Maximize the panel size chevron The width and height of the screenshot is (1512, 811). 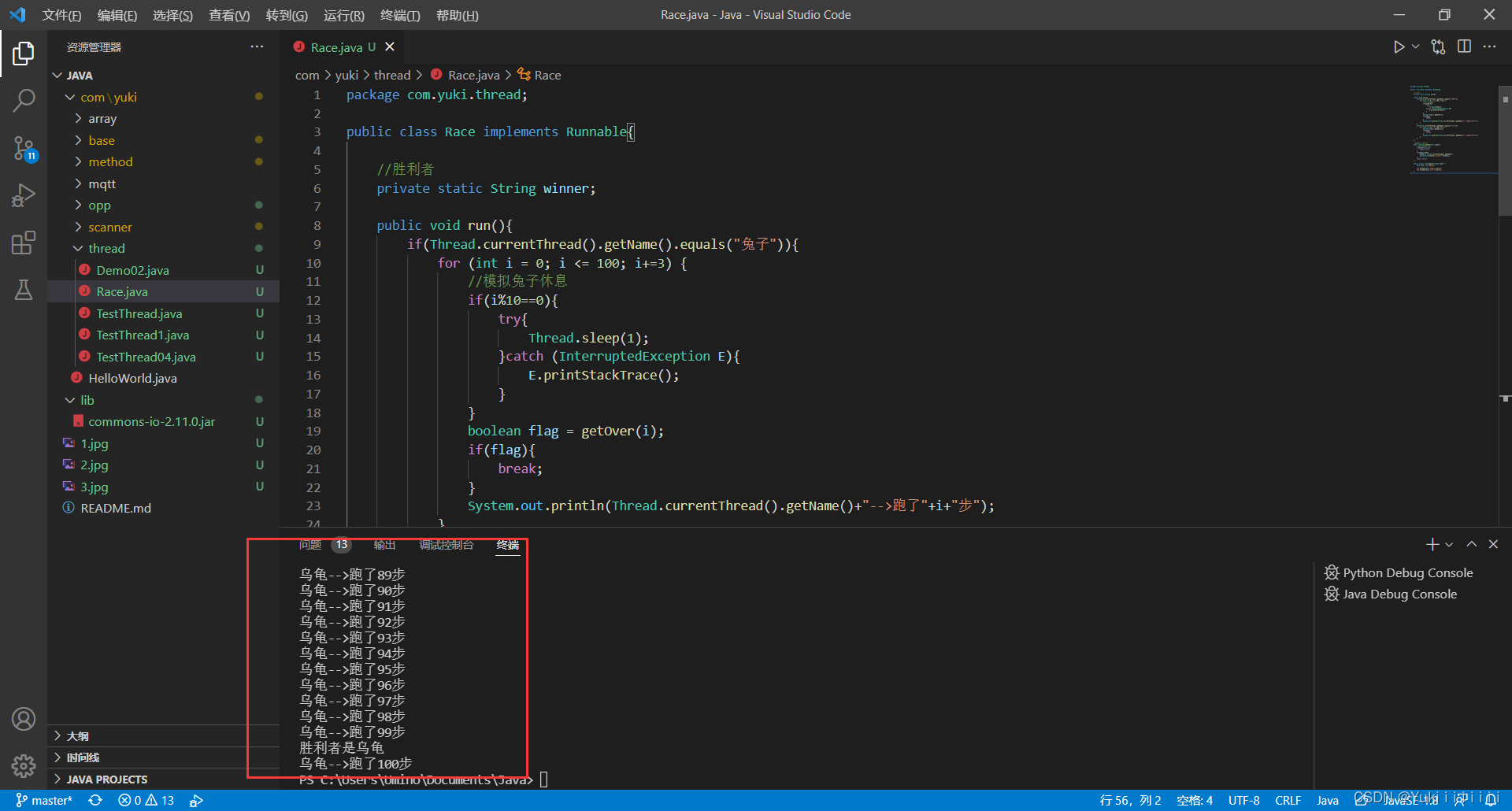pyautogui.click(x=1471, y=544)
